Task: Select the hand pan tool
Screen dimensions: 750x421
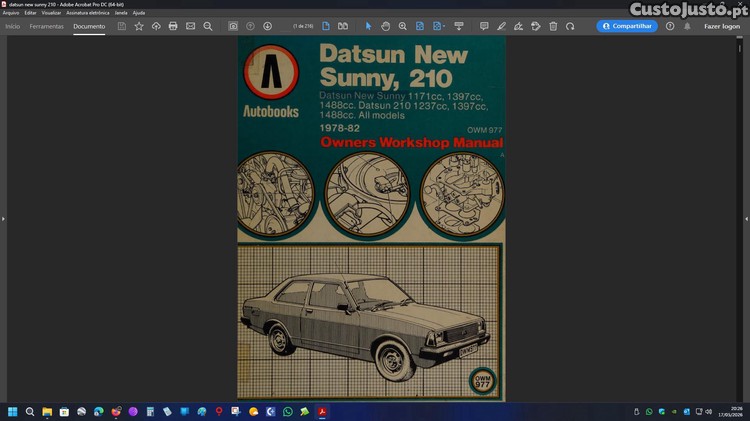Action: pos(386,26)
